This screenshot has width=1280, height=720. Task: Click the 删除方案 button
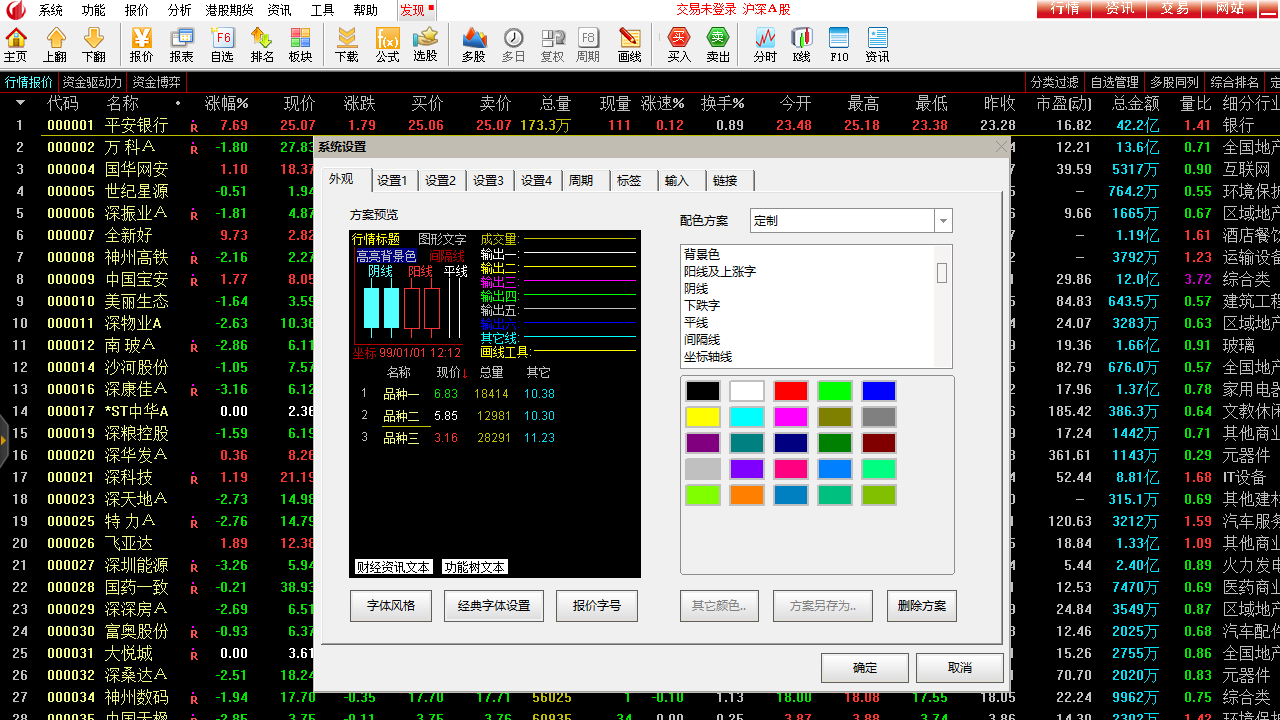click(x=921, y=606)
